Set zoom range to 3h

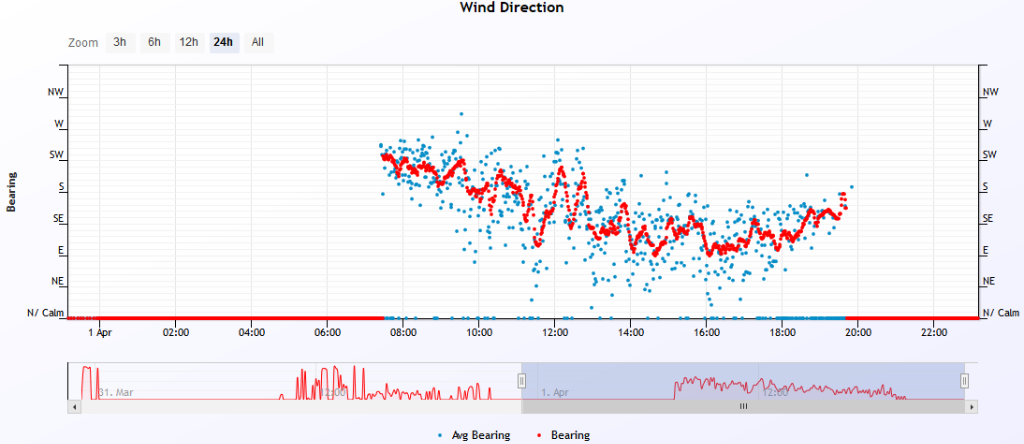(x=120, y=42)
